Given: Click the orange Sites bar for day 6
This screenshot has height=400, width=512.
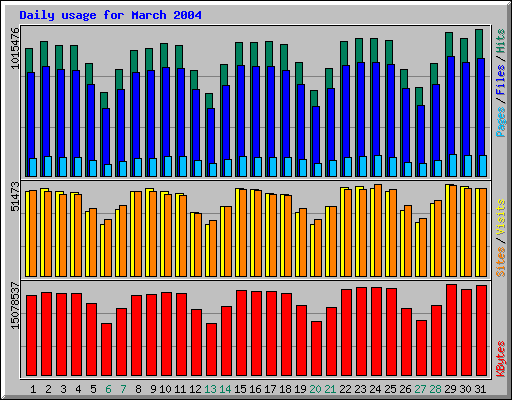Looking at the screenshot, I should (108, 248).
